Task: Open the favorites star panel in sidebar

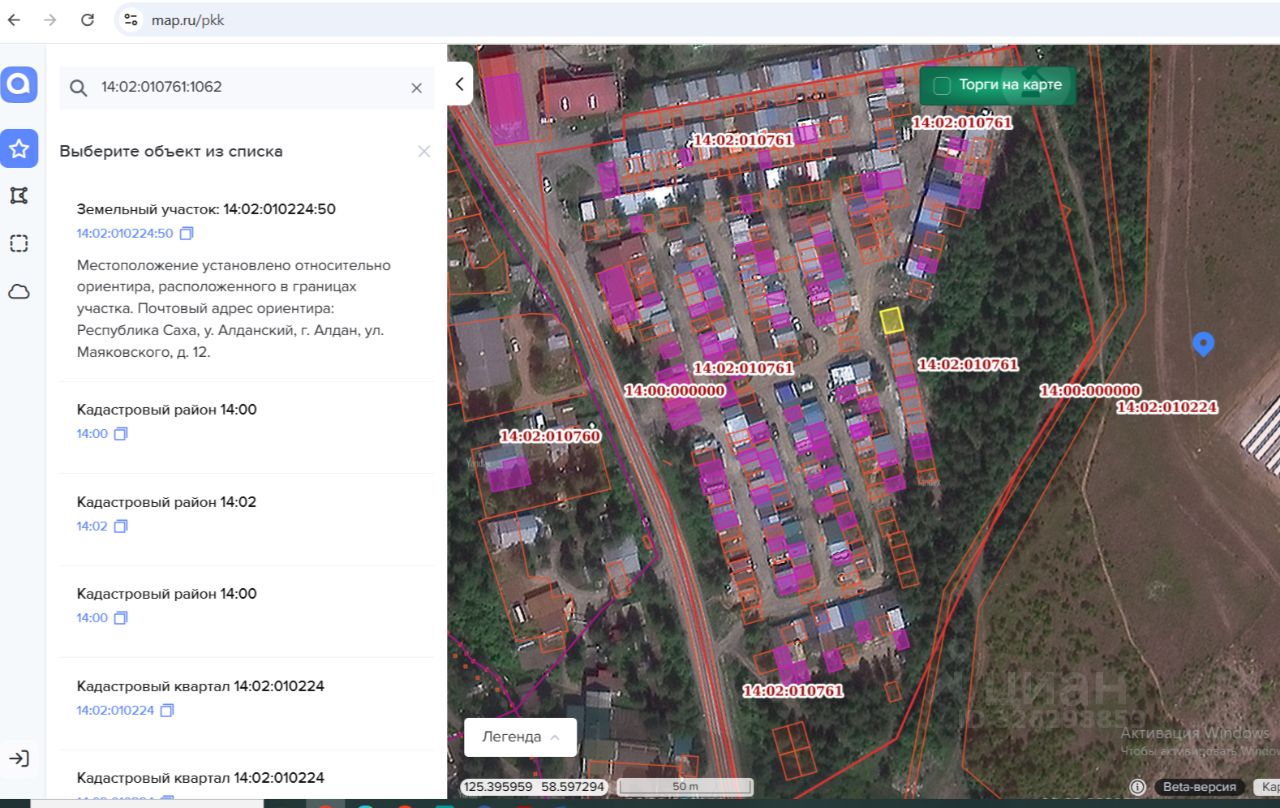Action: (19, 149)
